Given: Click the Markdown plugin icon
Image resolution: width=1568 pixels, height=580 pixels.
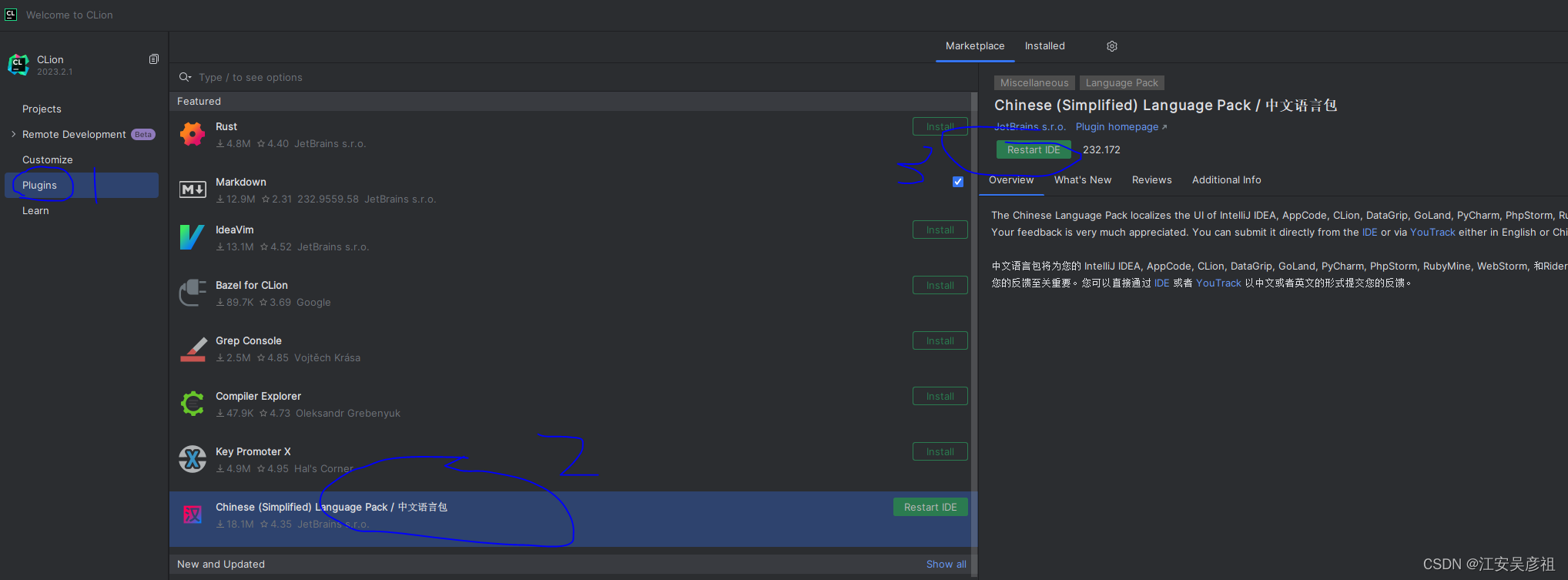Looking at the screenshot, I should (x=193, y=189).
